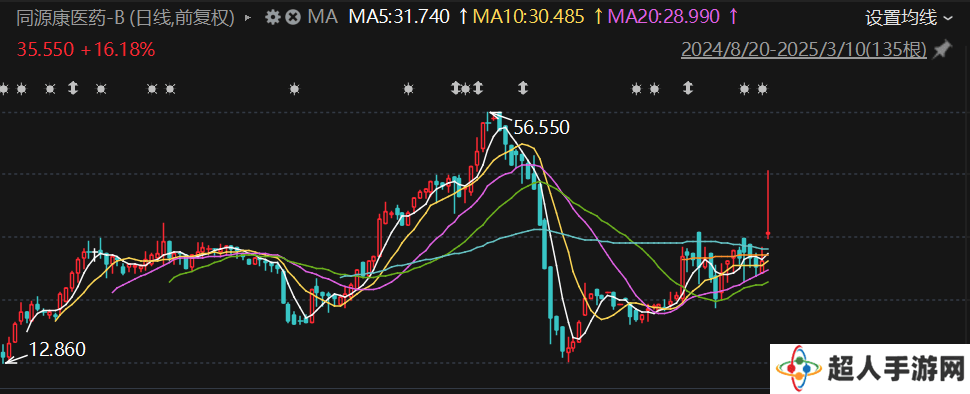970x394 pixels.
Task: Open the 2024/8/20-2025/3/10(135根) date range link
Action: [x=804, y=49]
